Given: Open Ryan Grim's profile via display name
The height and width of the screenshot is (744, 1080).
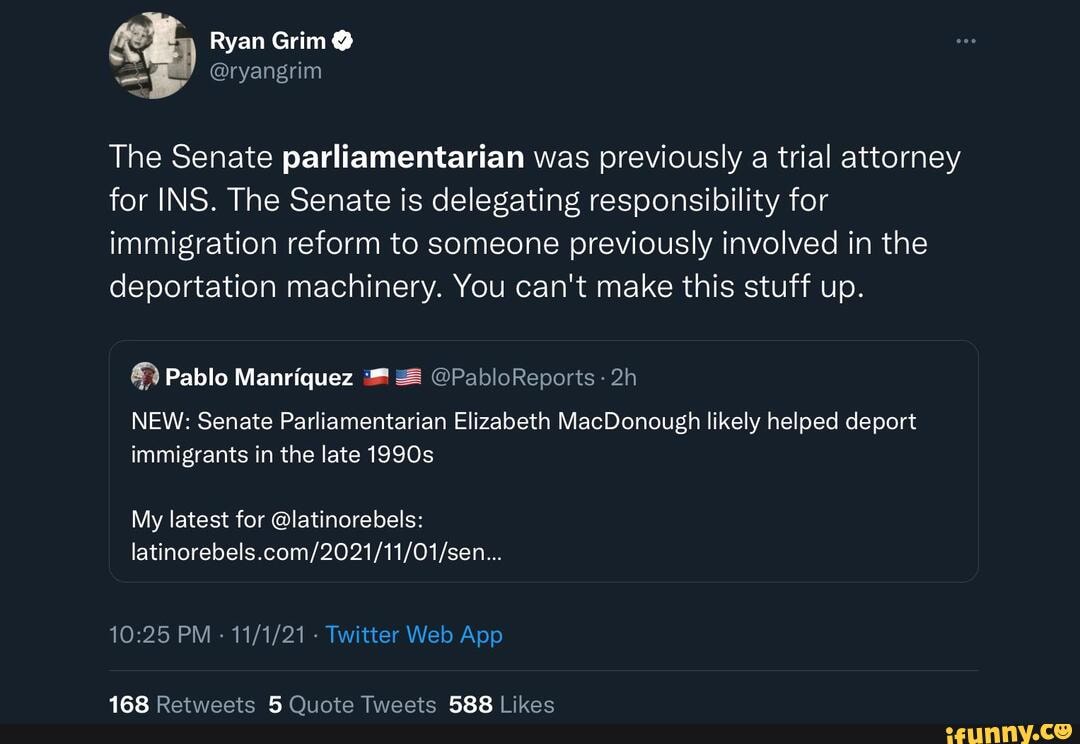Looking at the screenshot, I should (x=267, y=41).
